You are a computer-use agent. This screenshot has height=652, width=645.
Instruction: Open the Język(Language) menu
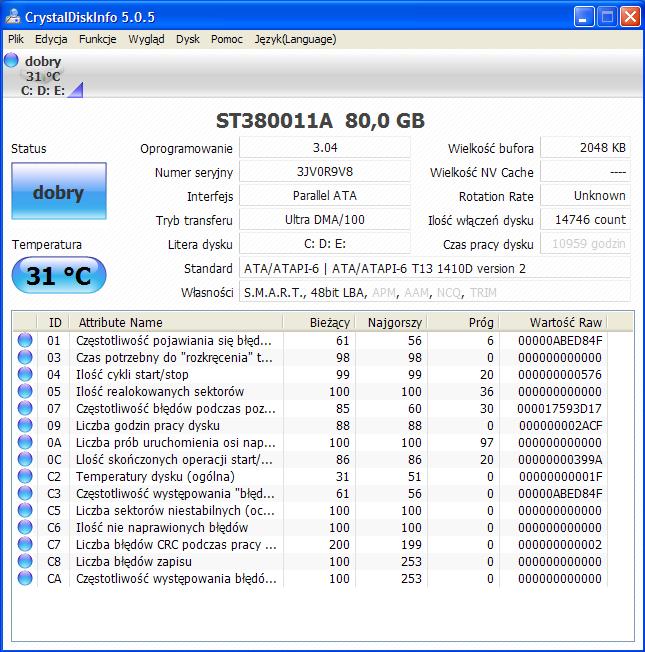coord(295,39)
